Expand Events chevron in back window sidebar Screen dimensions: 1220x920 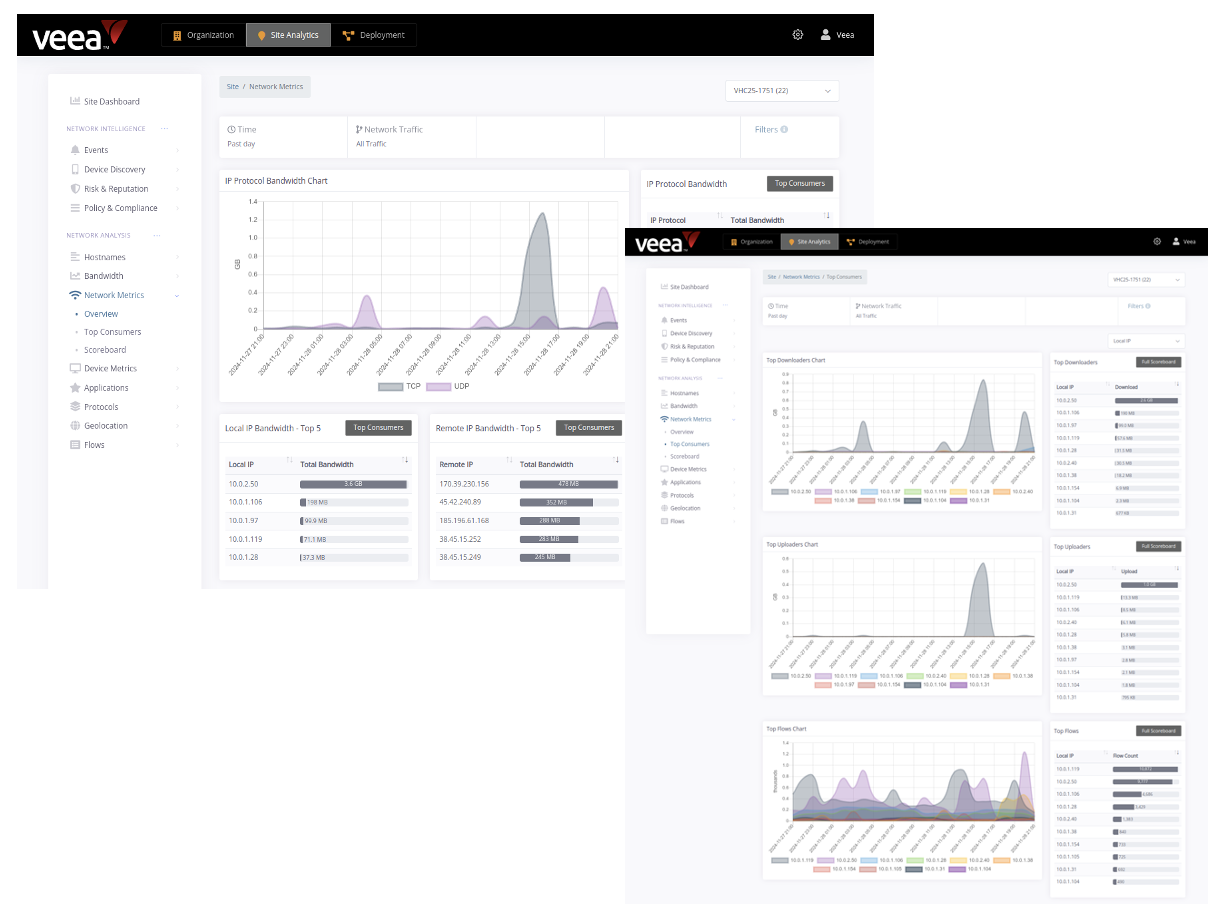pos(178,150)
